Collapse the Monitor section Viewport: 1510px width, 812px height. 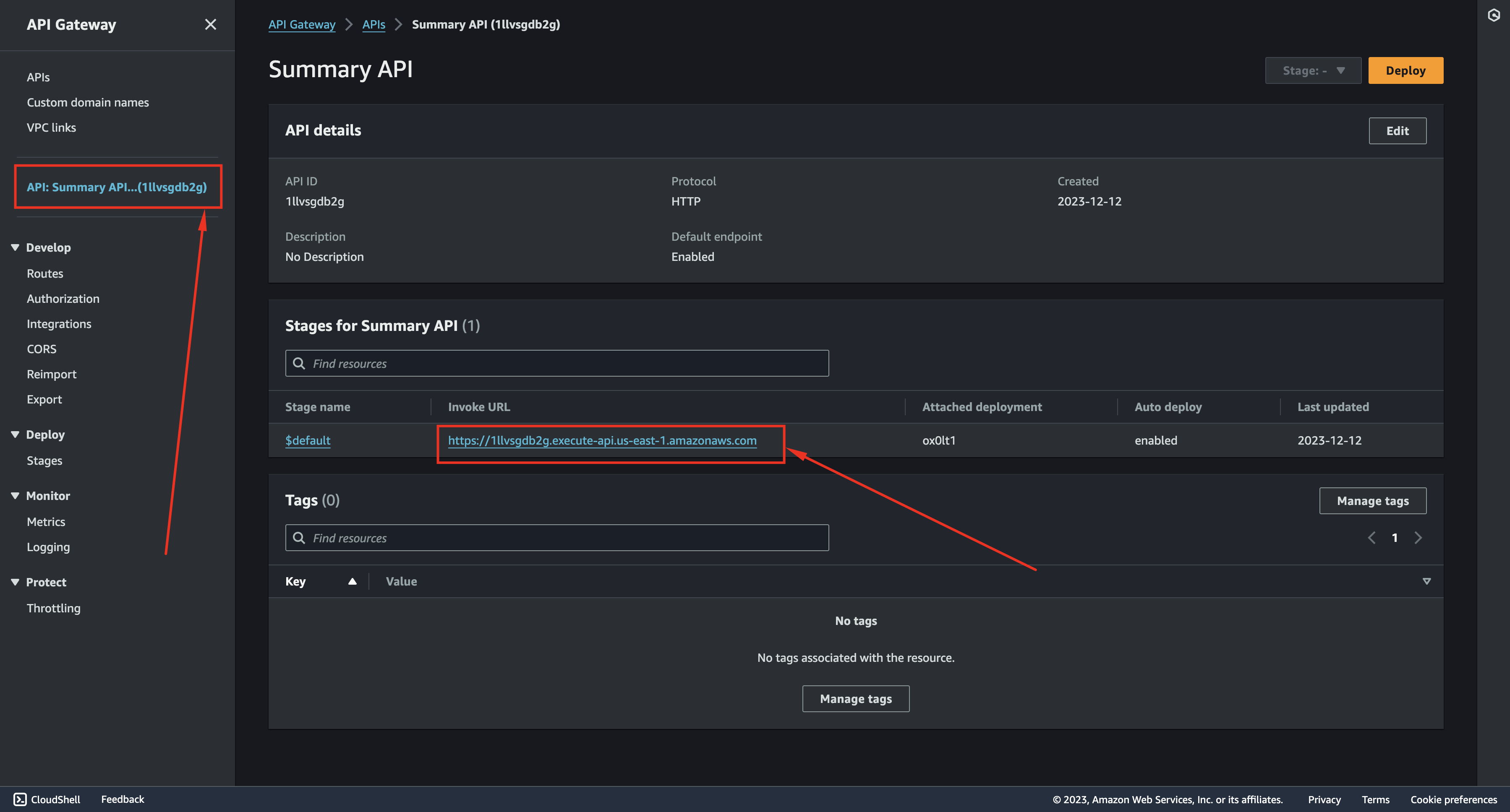click(15, 496)
